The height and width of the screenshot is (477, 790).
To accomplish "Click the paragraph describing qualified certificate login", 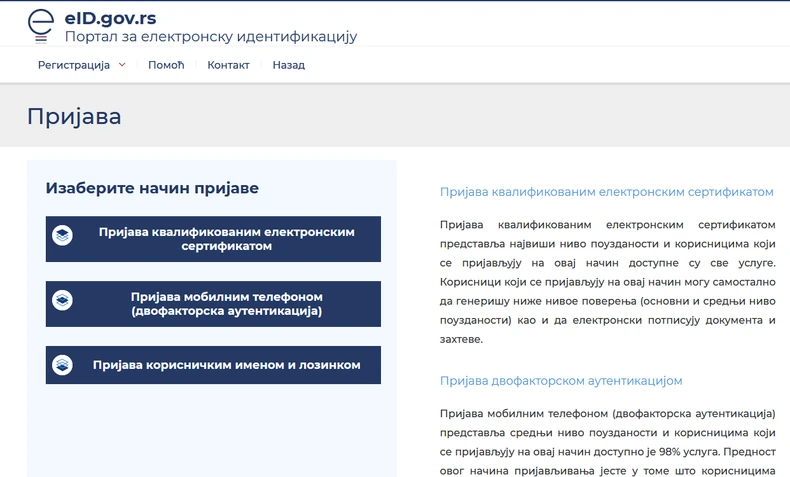I will [607, 281].
